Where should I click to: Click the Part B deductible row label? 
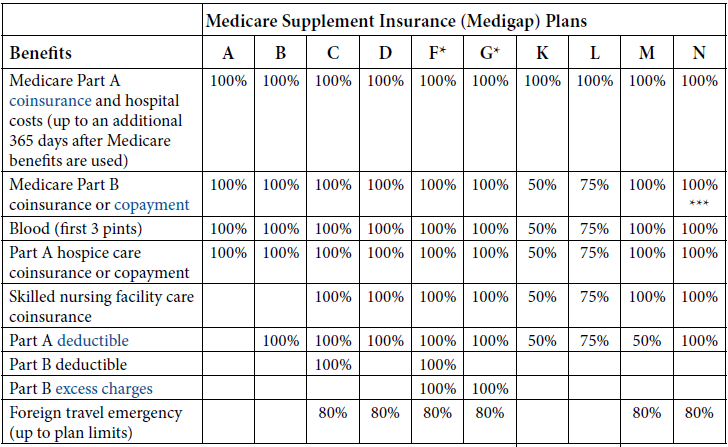(68, 365)
